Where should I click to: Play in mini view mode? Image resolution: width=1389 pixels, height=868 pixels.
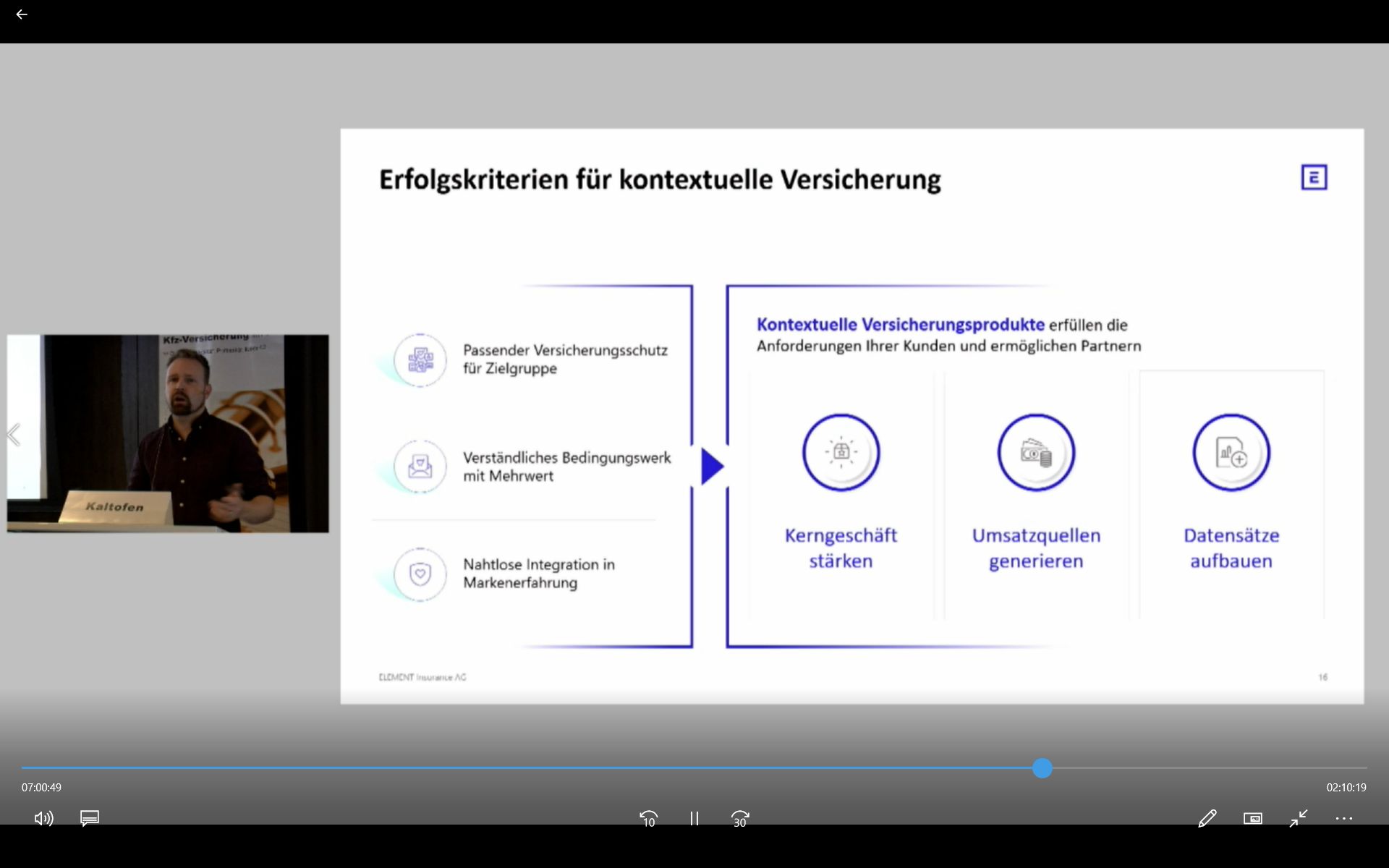pyautogui.click(x=1252, y=818)
